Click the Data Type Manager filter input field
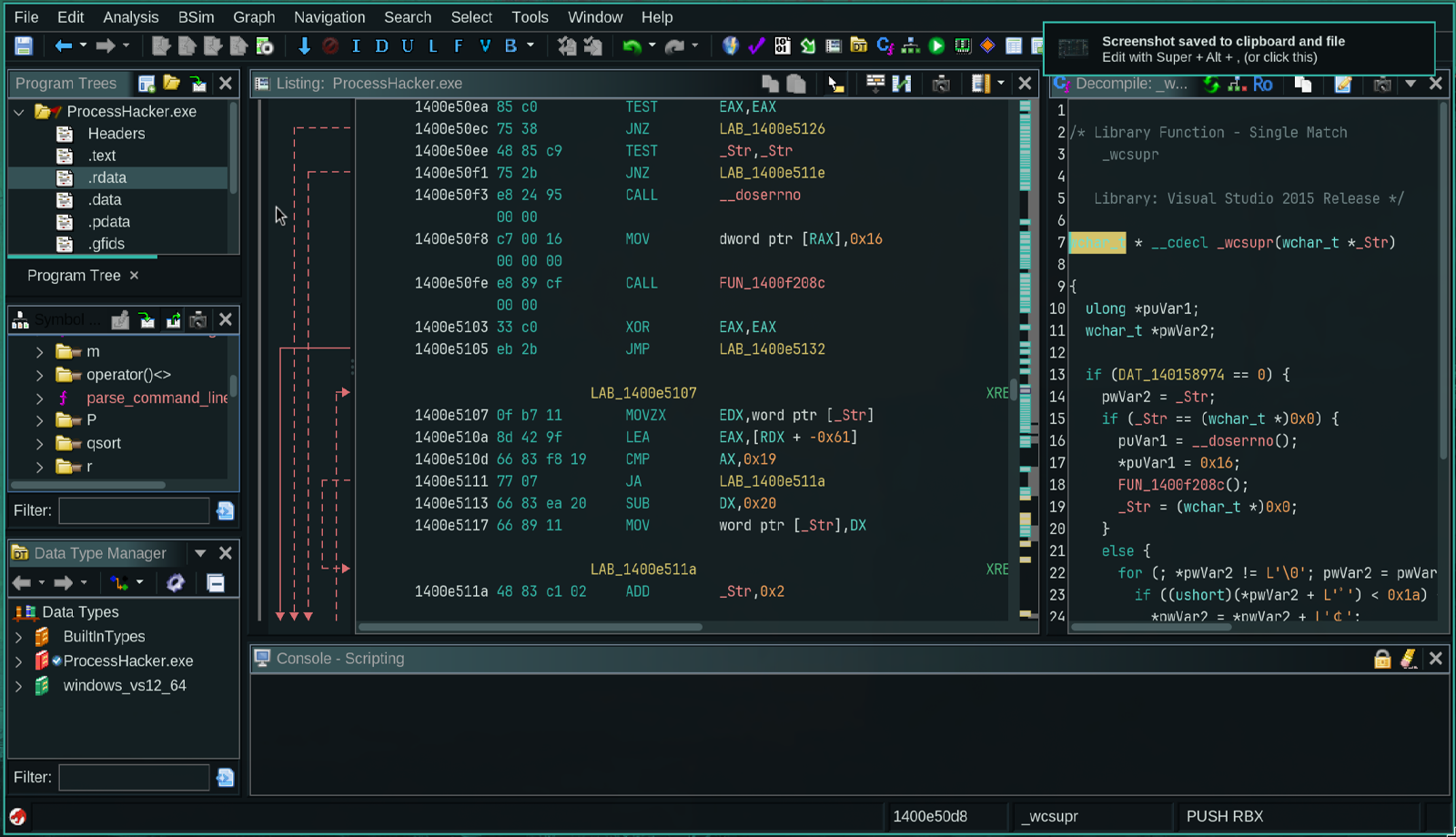Image resolution: width=1456 pixels, height=837 pixels. [x=134, y=778]
